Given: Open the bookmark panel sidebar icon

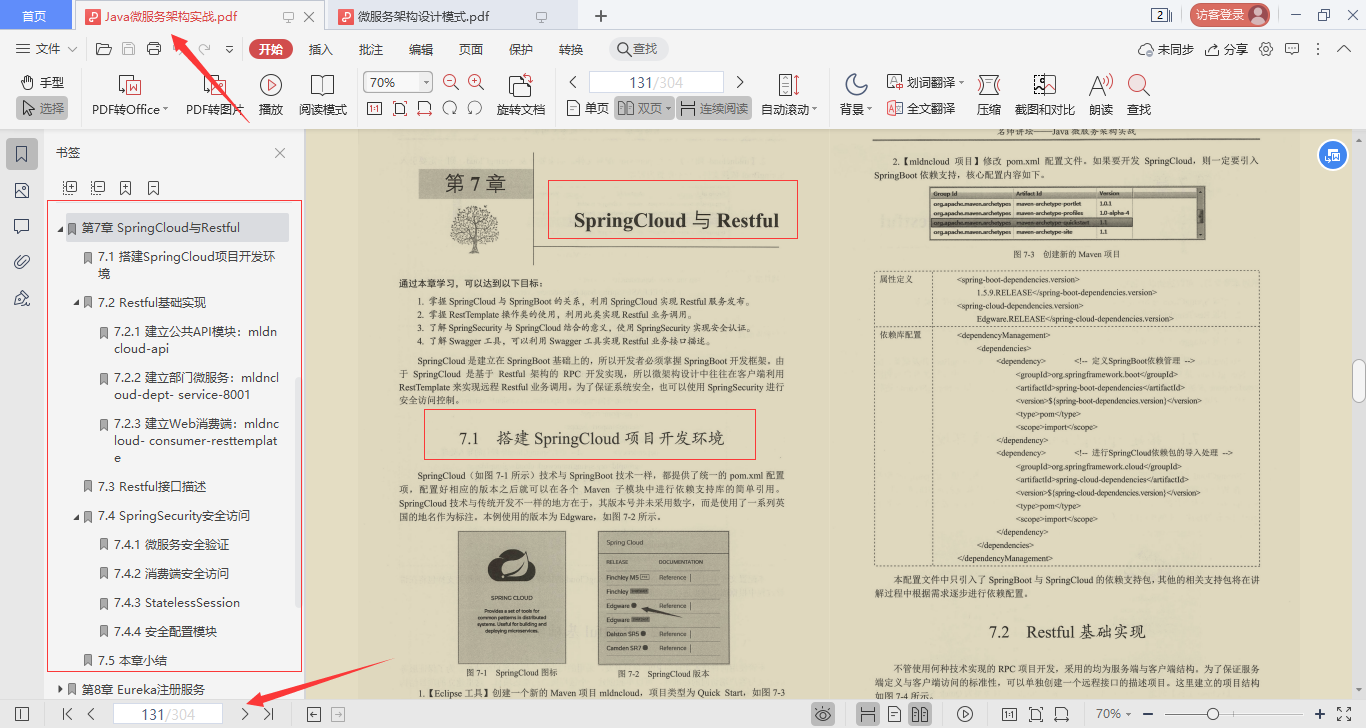Looking at the screenshot, I should click(22, 154).
